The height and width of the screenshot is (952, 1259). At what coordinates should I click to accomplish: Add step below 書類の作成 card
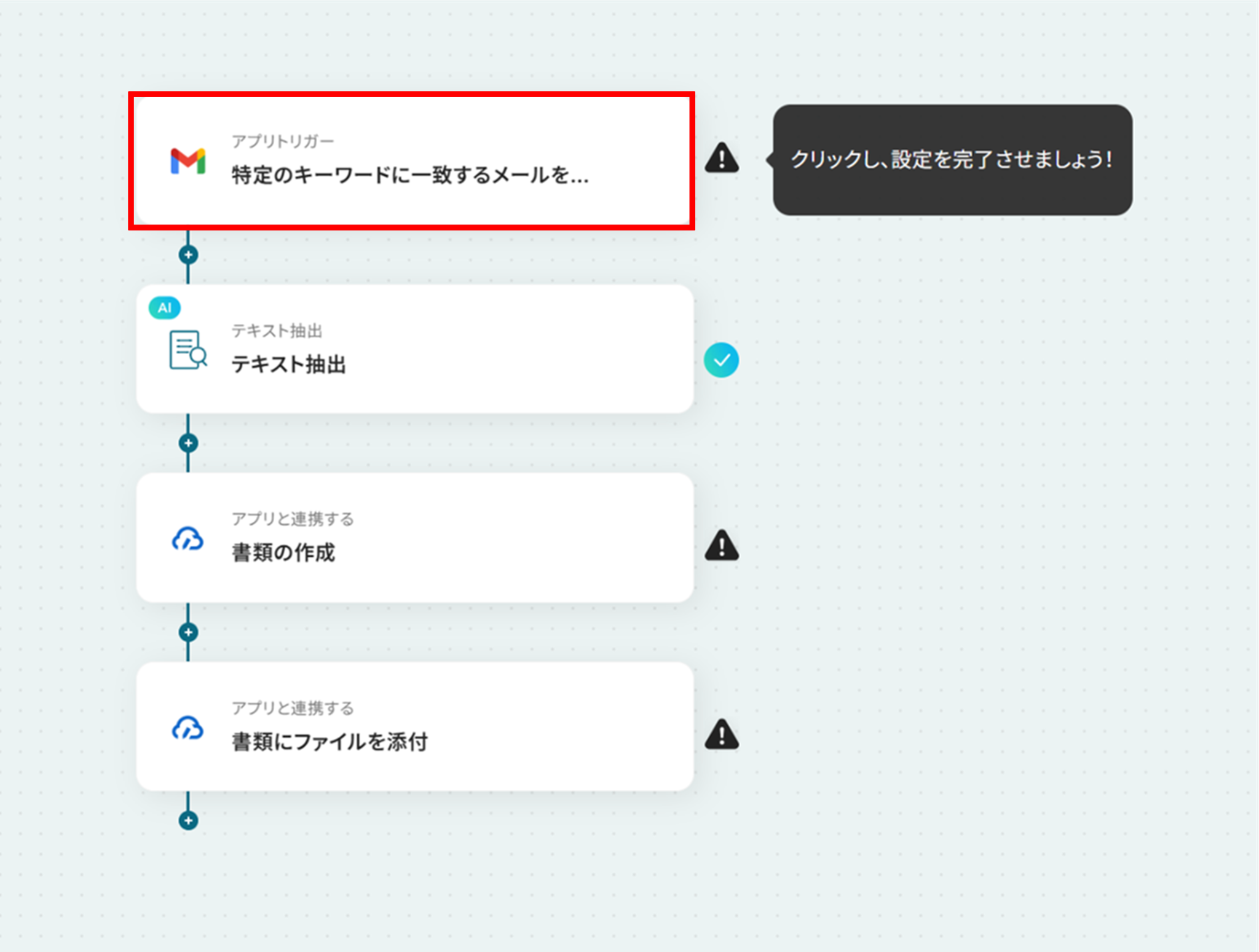[x=188, y=632]
